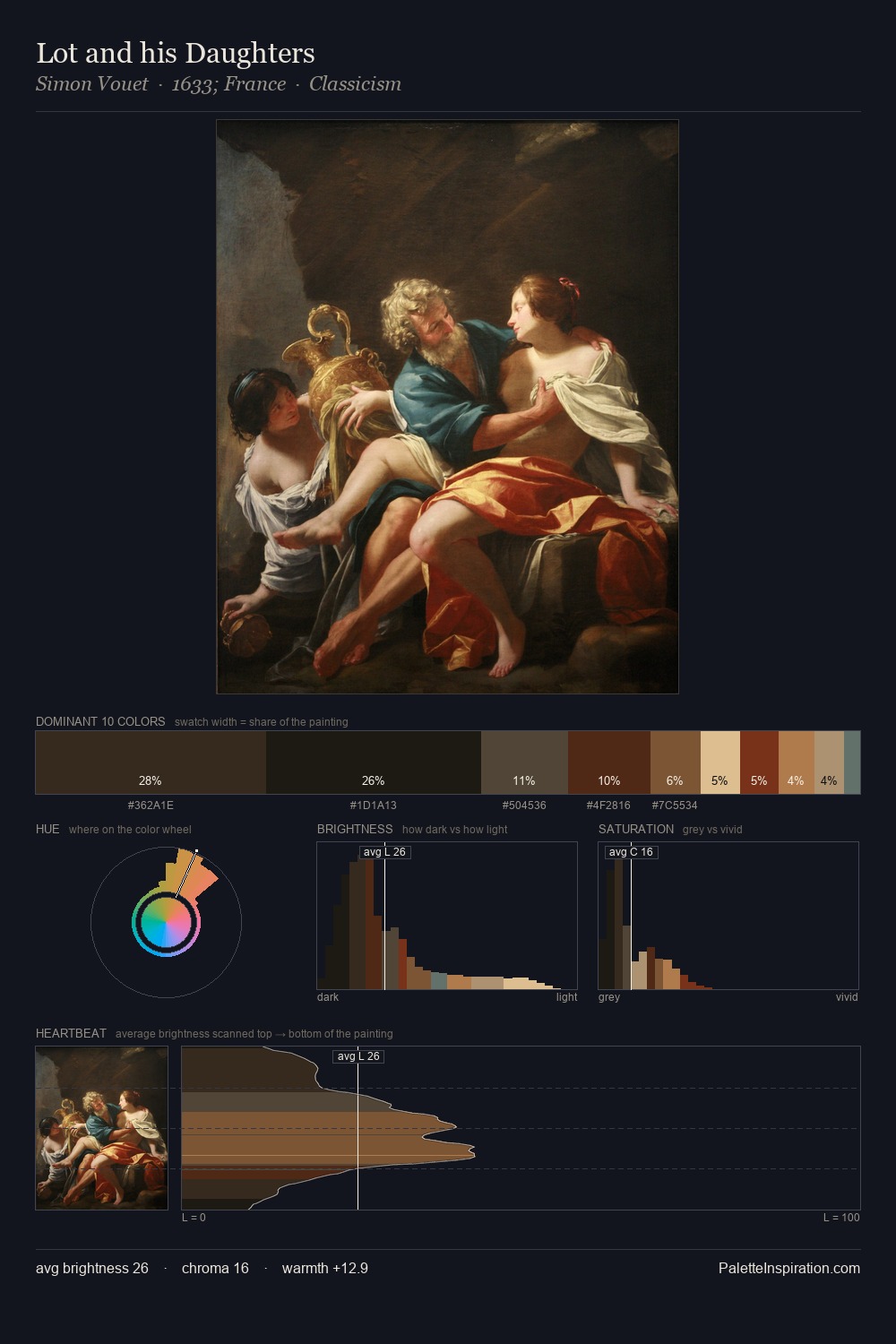896x1344 pixels.
Task: Click the 'L = 100' axis label
Action: pos(841,1218)
